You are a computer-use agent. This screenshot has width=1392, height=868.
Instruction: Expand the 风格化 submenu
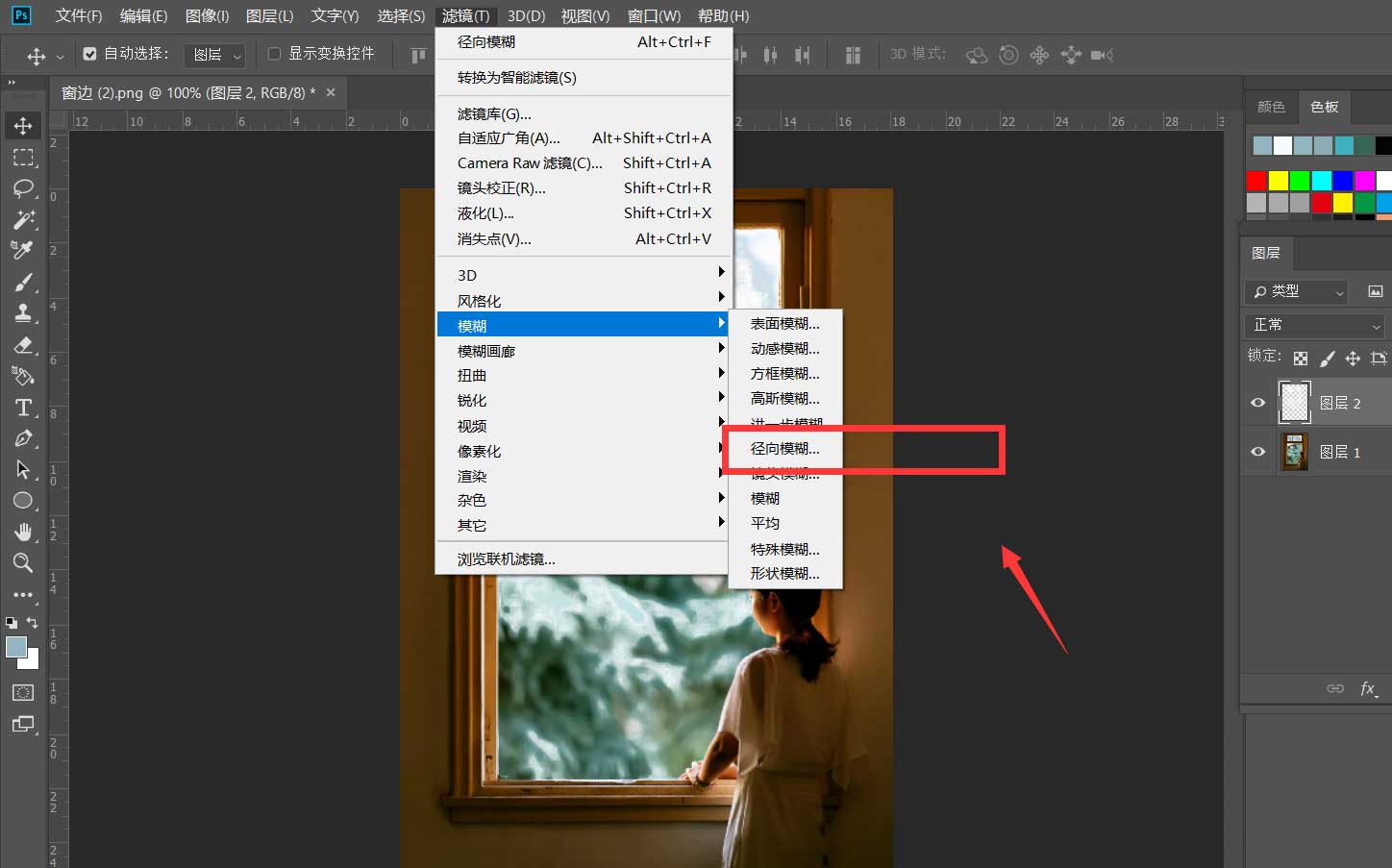(x=583, y=301)
